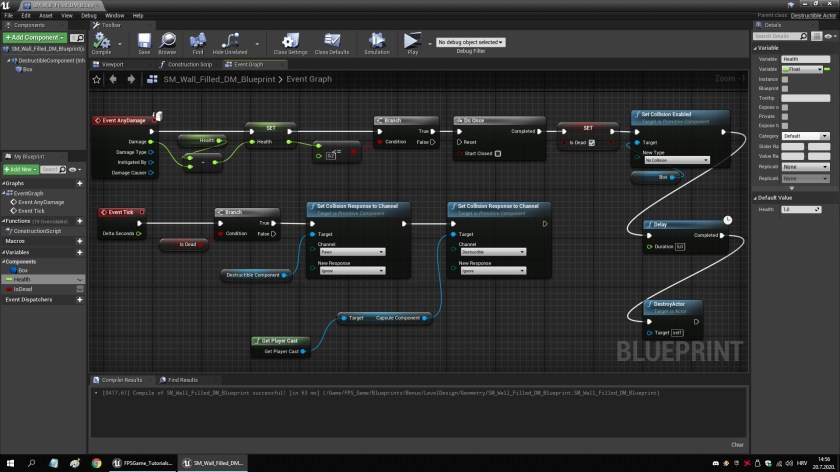Open the Variable Type Float dropdown
The image size is (840, 472).
[x=805, y=69]
